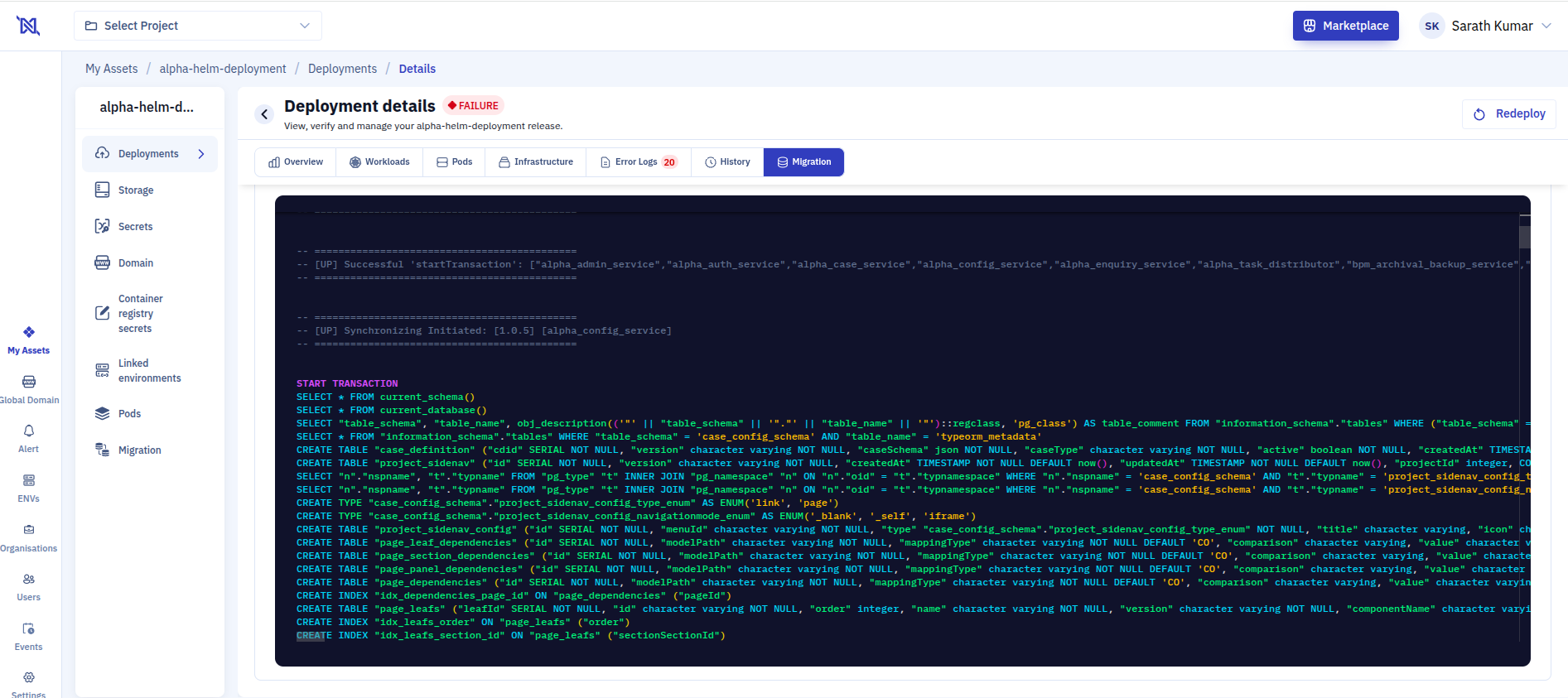
Task: Click the Synchronizing Initiated log line
Action: (x=485, y=330)
